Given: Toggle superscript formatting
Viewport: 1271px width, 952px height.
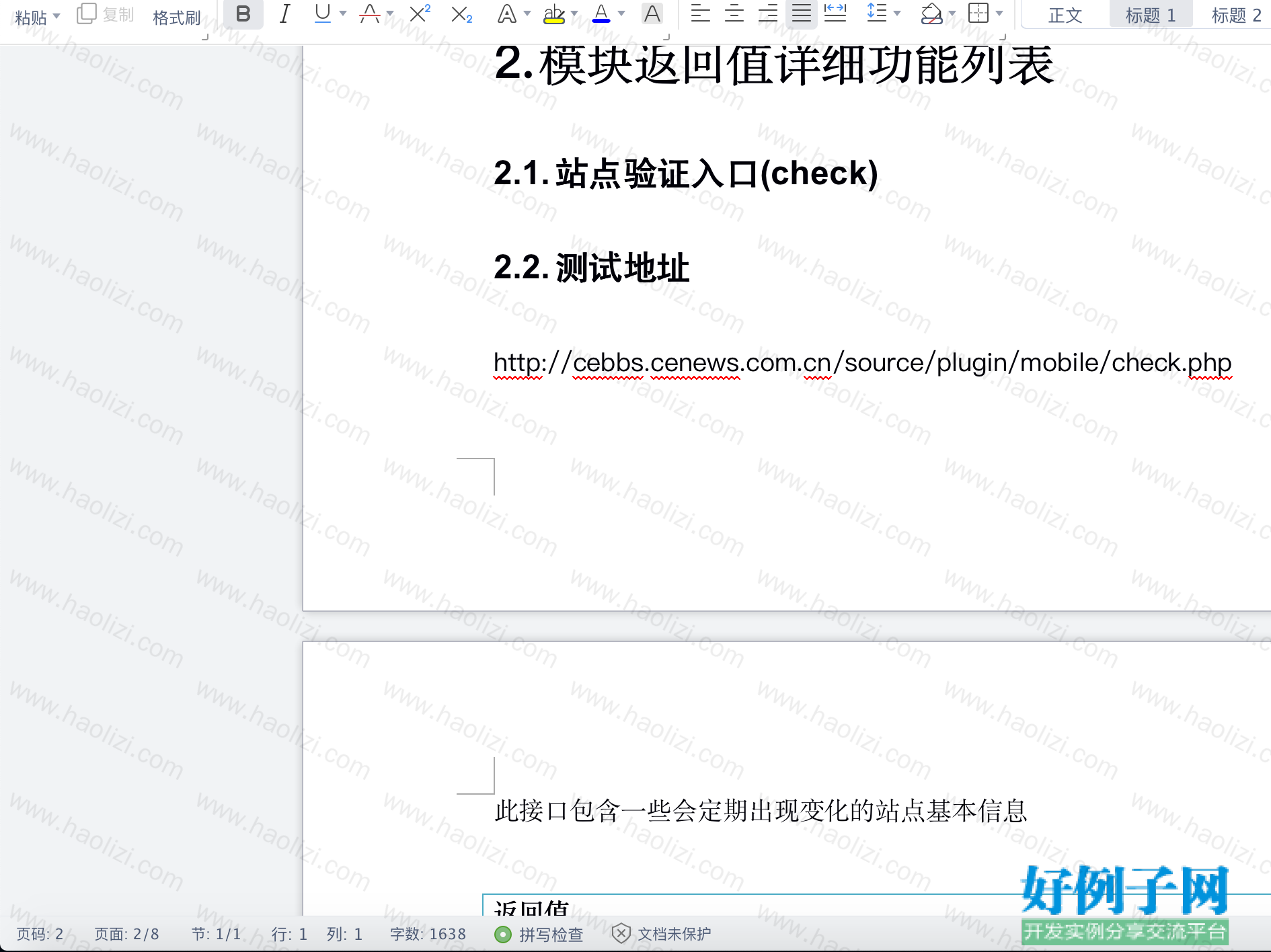Looking at the screenshot, I should tap(420, 13).
